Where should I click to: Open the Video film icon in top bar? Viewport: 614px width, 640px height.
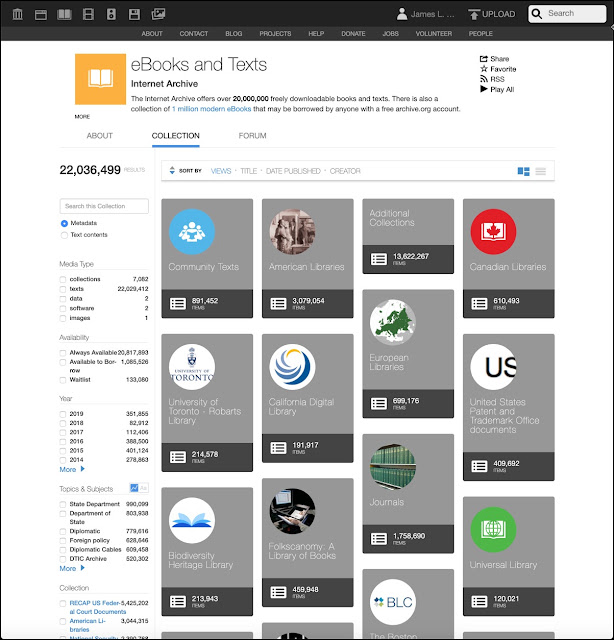point(88,14)
